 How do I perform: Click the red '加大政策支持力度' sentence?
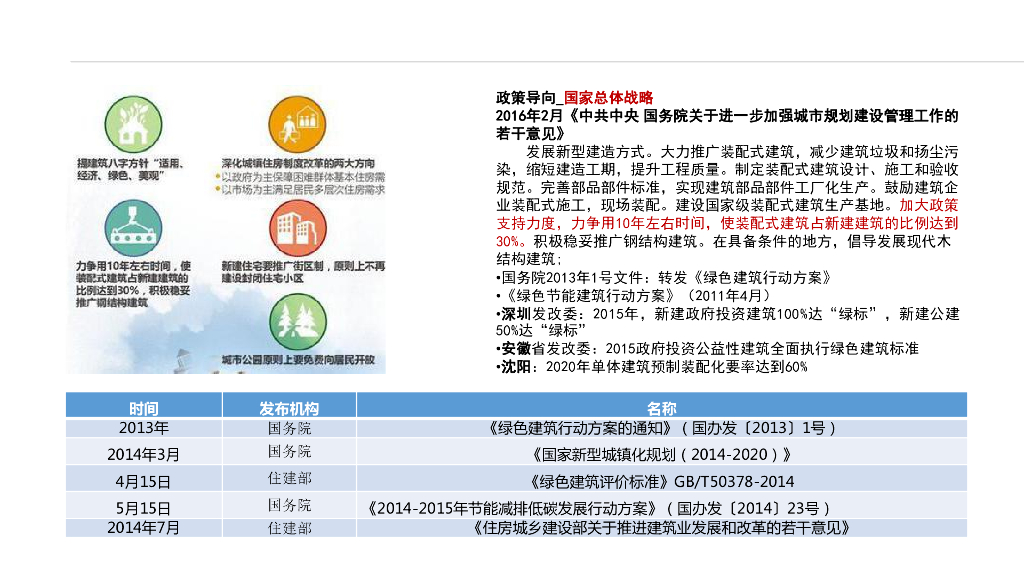tap(727, 223)
